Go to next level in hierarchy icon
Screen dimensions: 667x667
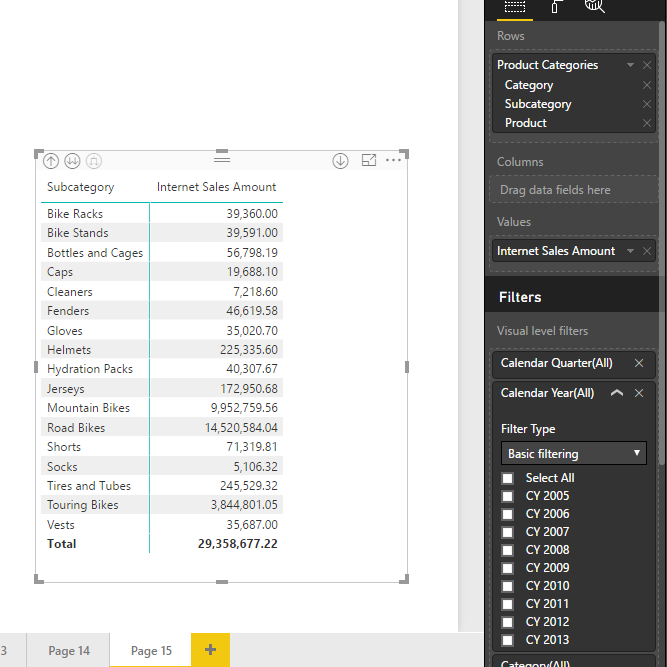[72, 161]
